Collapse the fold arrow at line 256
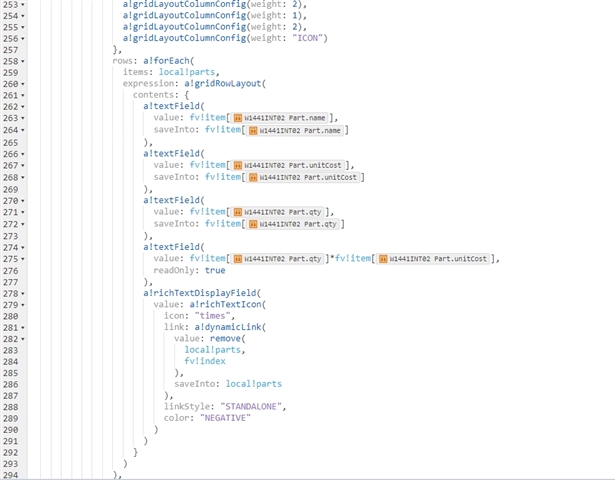This screenshot has height=480, width=615. pos(23,39)
